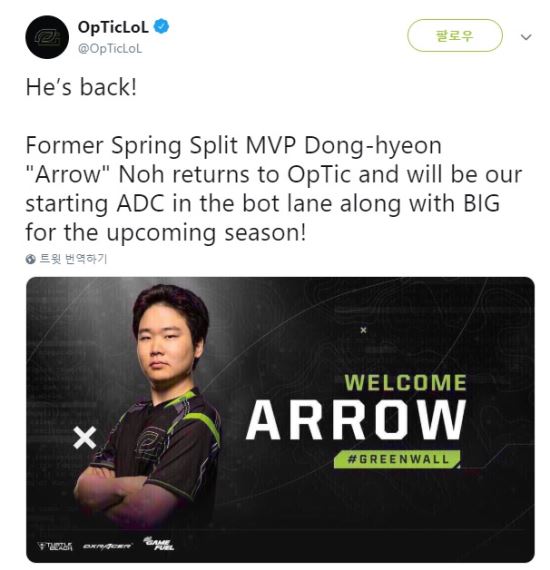This screenshot has height=570, width=550.
Task: Open the OpTicLoL profile avatar
Action: coord(47,37)
